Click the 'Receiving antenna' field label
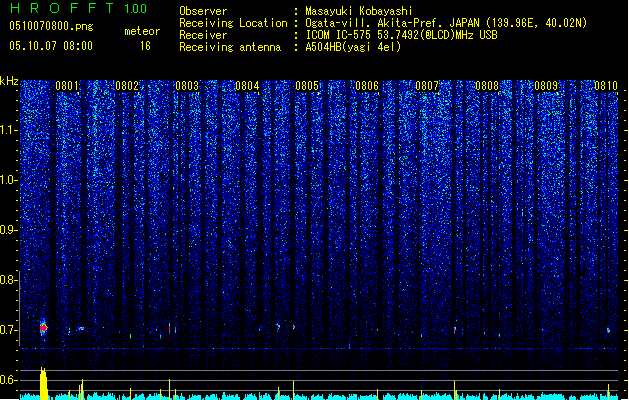Image resolution: width=629 pixels, height=400 pixels. pos(230,47)
